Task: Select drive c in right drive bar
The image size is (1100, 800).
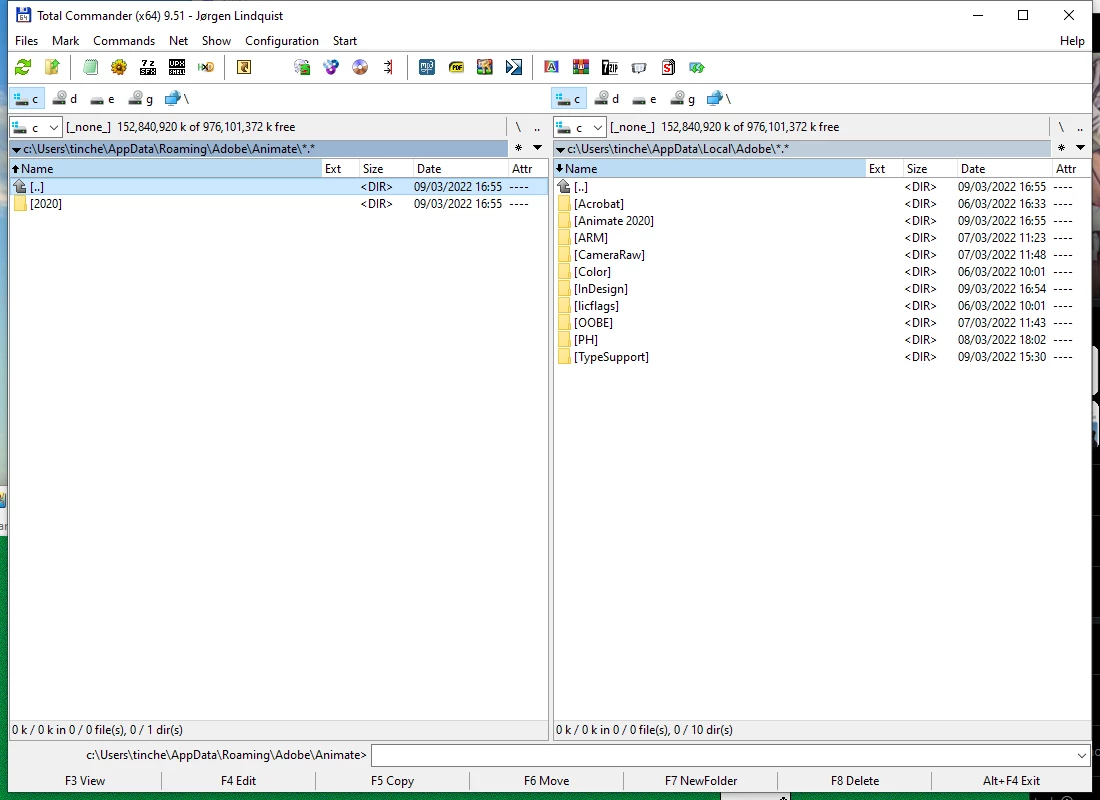Action: [569, 99]
